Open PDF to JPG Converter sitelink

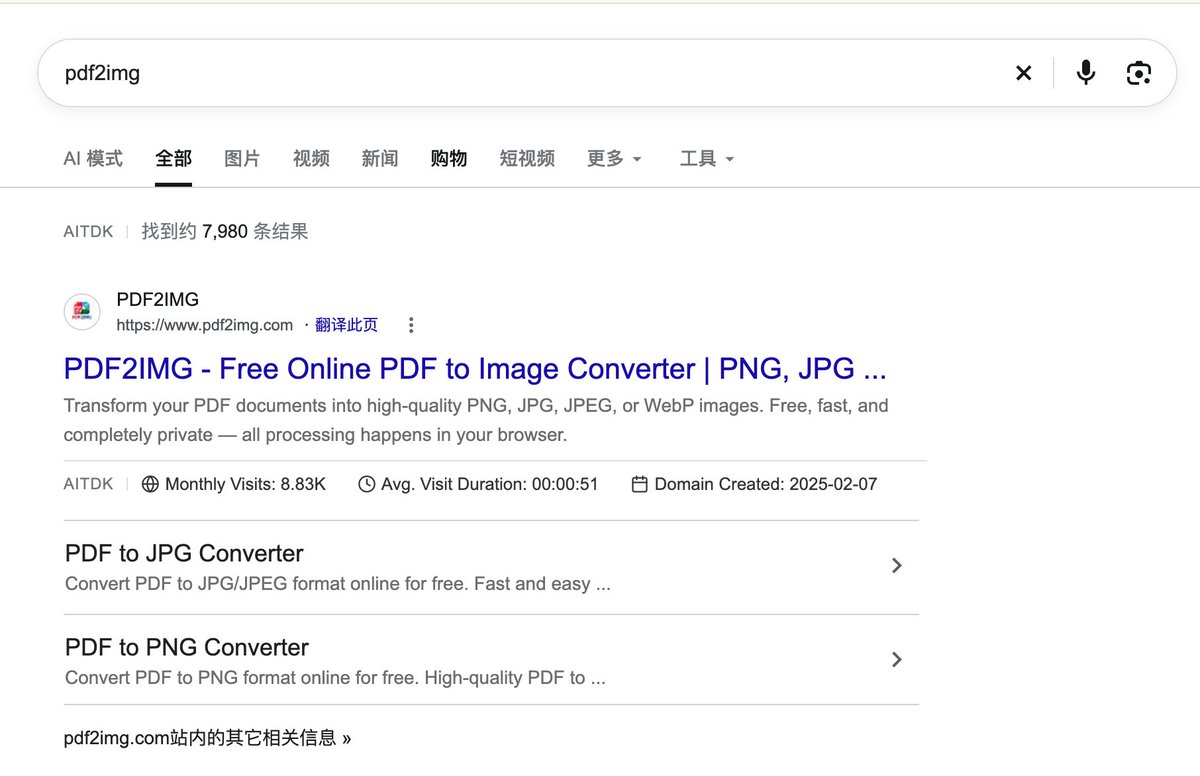pos(184,553)
